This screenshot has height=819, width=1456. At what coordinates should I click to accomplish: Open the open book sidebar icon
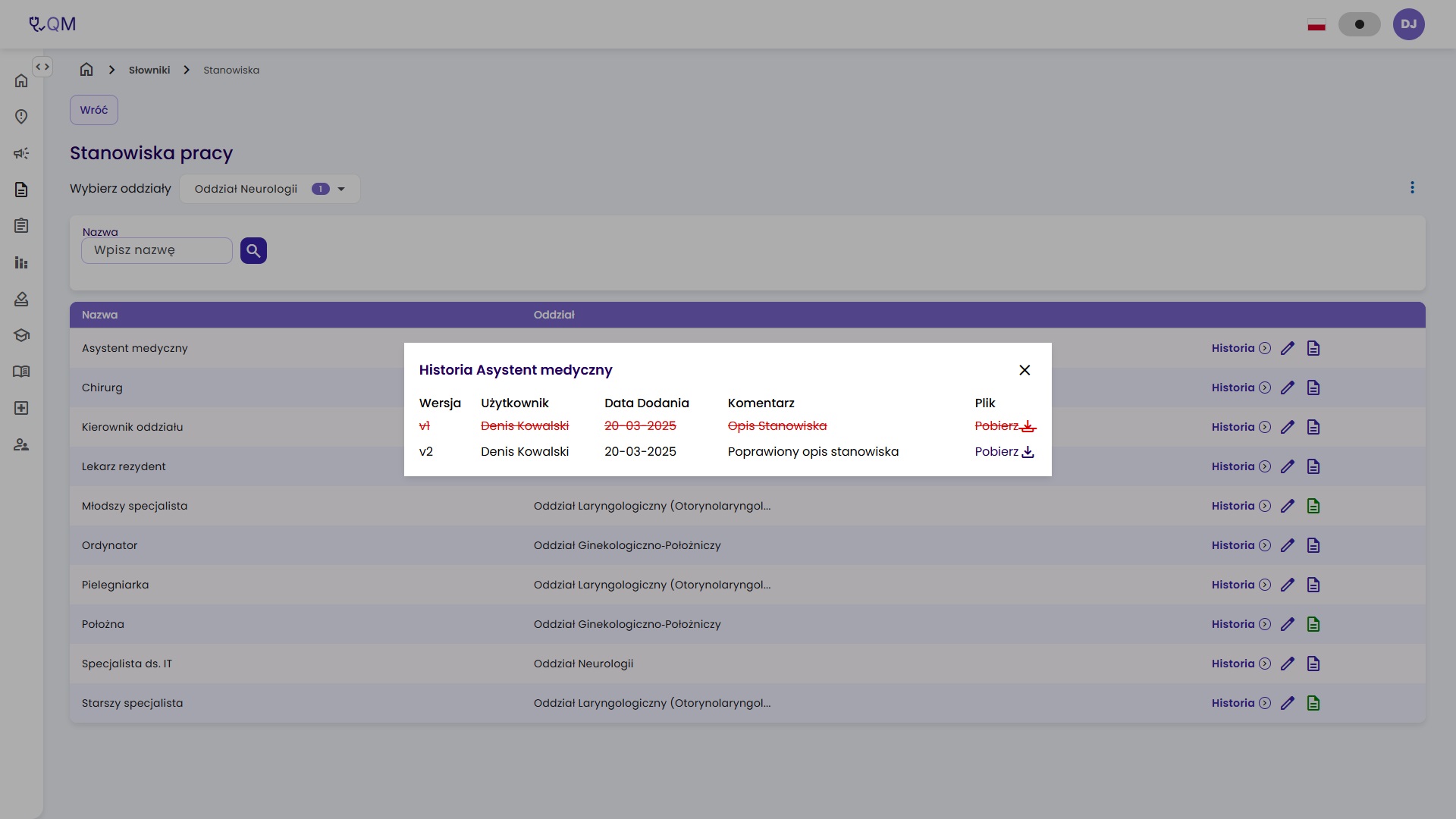click(21, 372)
